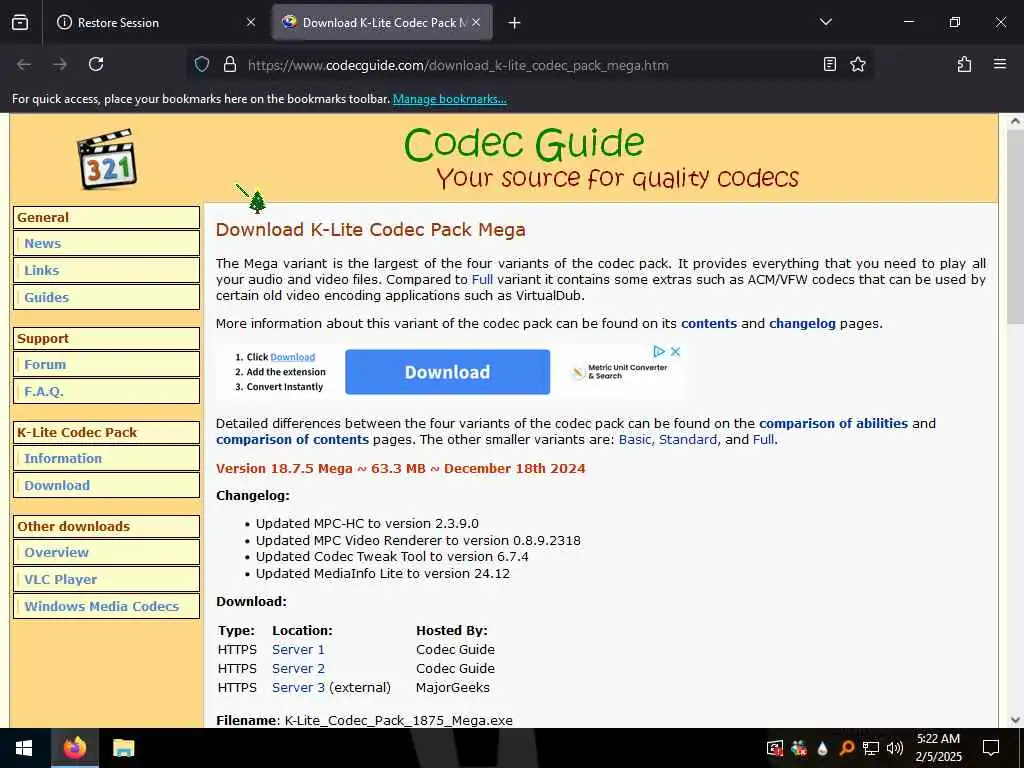Toggle Reader View icon in address bar
Image resolution: width=1024 pixels, height=768 pixels.
[x=829, y=64]
